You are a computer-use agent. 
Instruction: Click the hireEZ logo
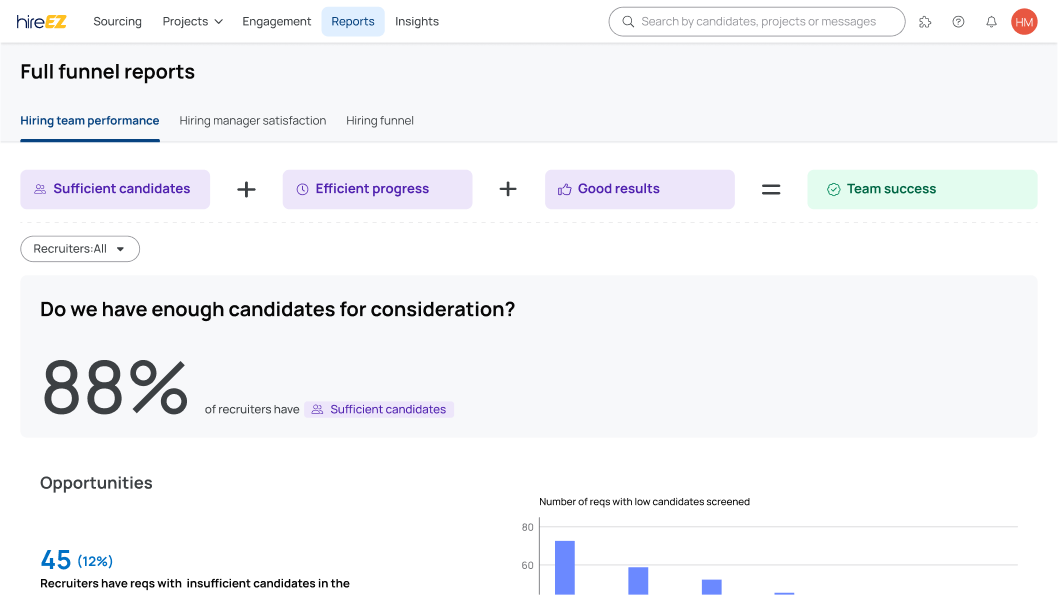click(41, 21)
